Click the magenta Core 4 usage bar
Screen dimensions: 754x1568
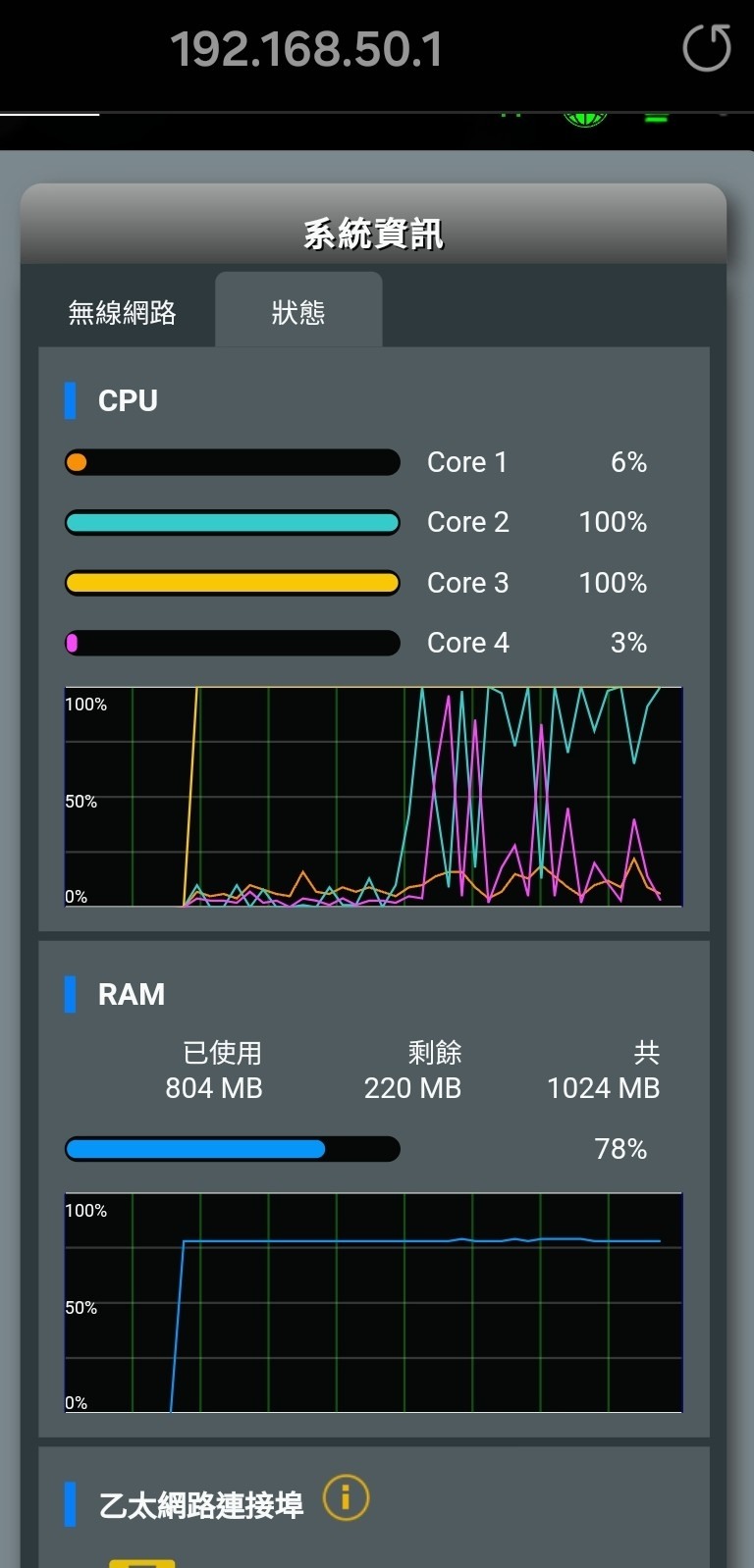pos(233,643)
